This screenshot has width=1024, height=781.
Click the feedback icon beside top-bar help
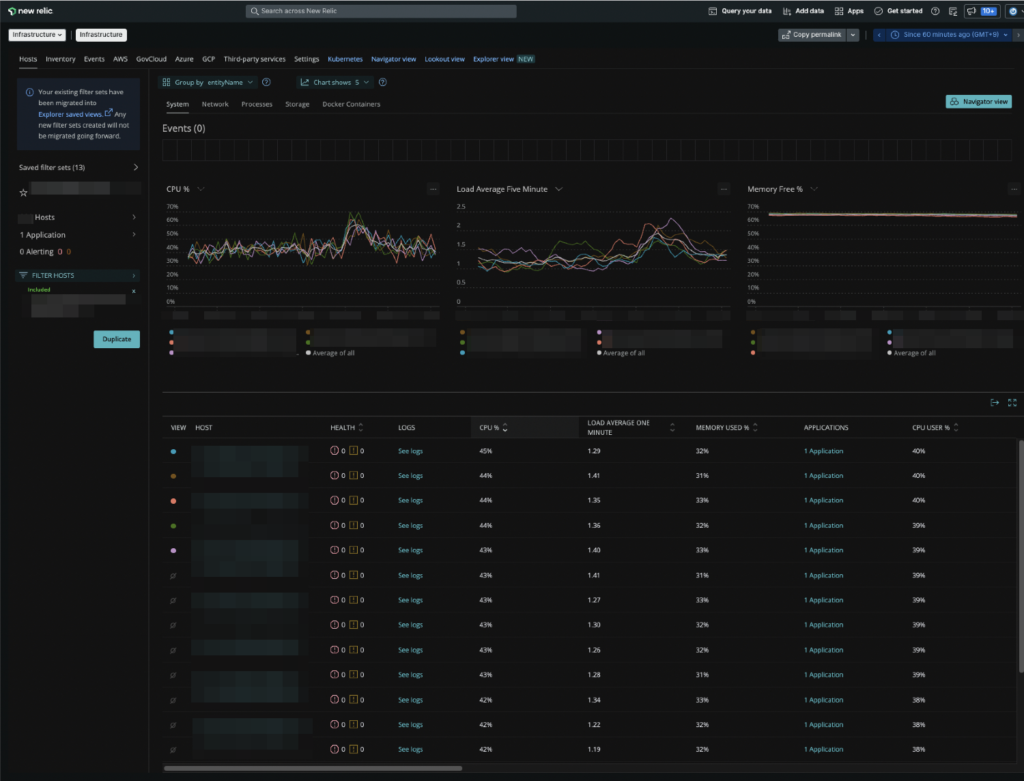[x=953, y=11]
